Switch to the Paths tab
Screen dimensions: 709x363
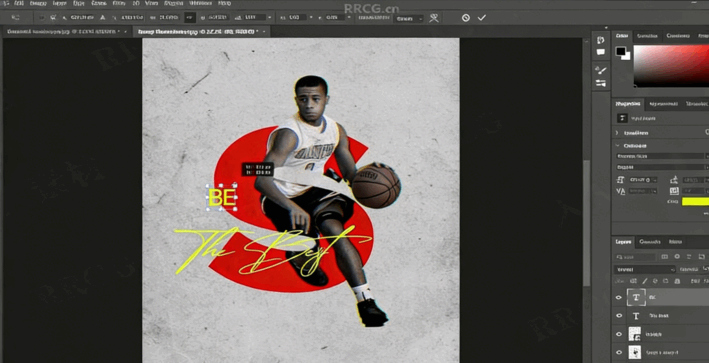coord(676,242)
